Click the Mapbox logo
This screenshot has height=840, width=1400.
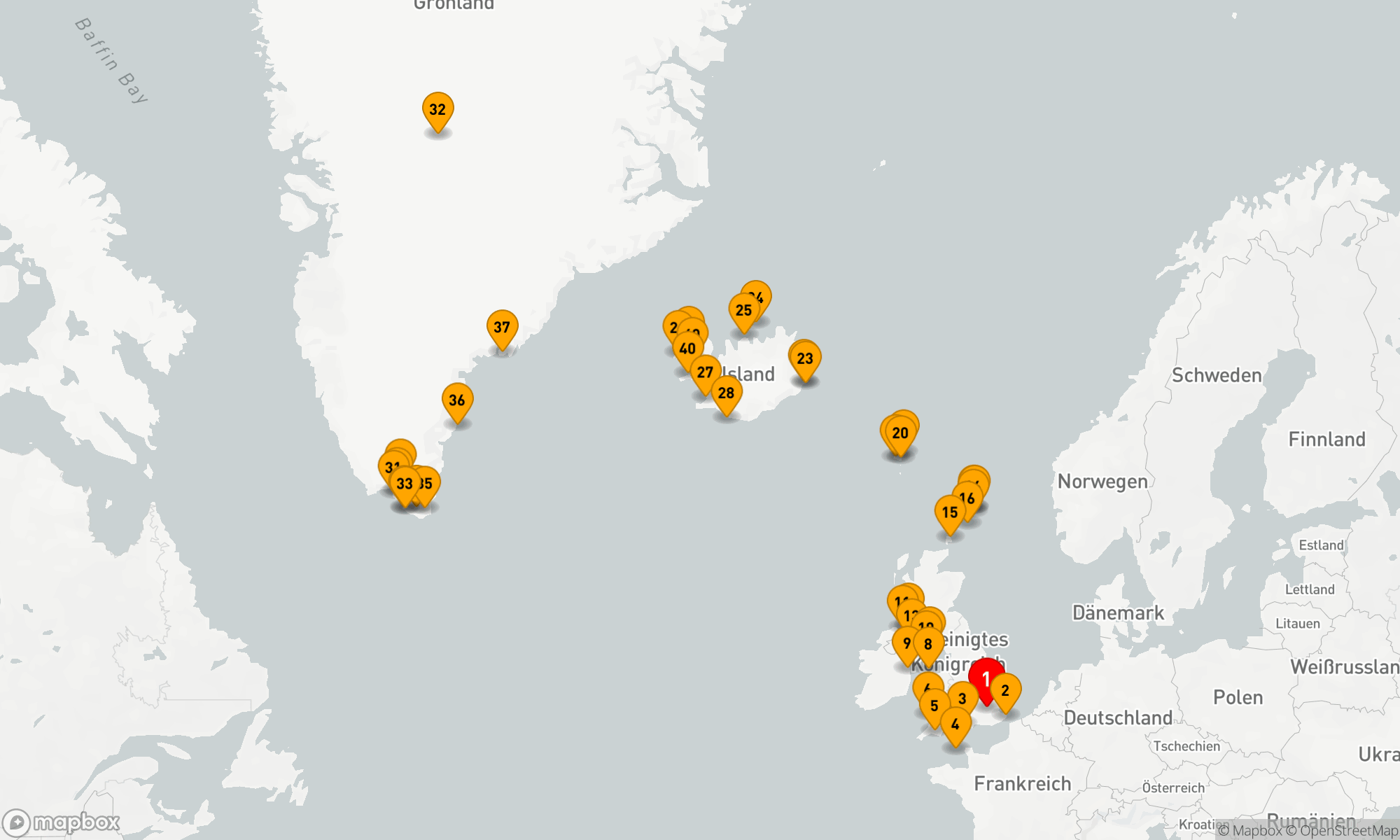62,822
